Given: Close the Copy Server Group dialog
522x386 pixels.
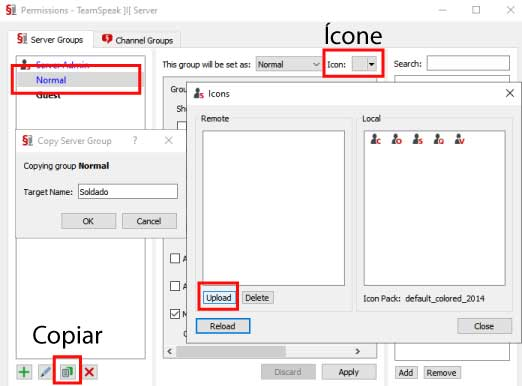Looking at the screenshot, I should (x=169, y=140).
